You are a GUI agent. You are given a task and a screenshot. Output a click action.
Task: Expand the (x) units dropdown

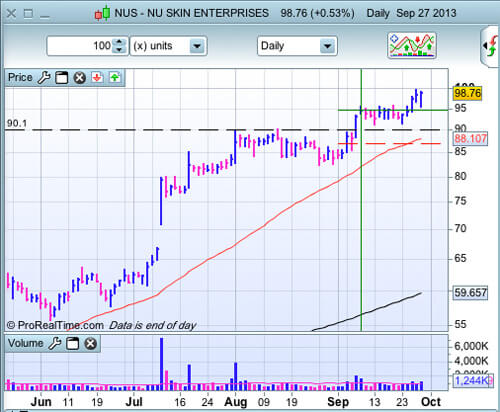point(197,46)
